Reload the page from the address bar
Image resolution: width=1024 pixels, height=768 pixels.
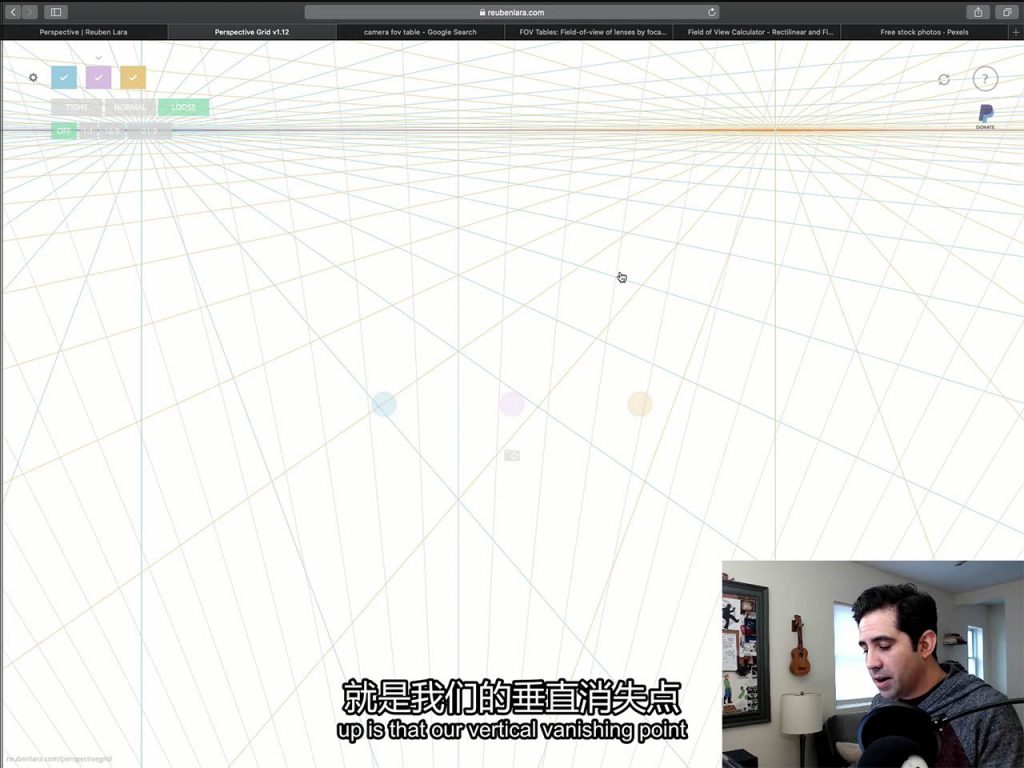[712, 12]
